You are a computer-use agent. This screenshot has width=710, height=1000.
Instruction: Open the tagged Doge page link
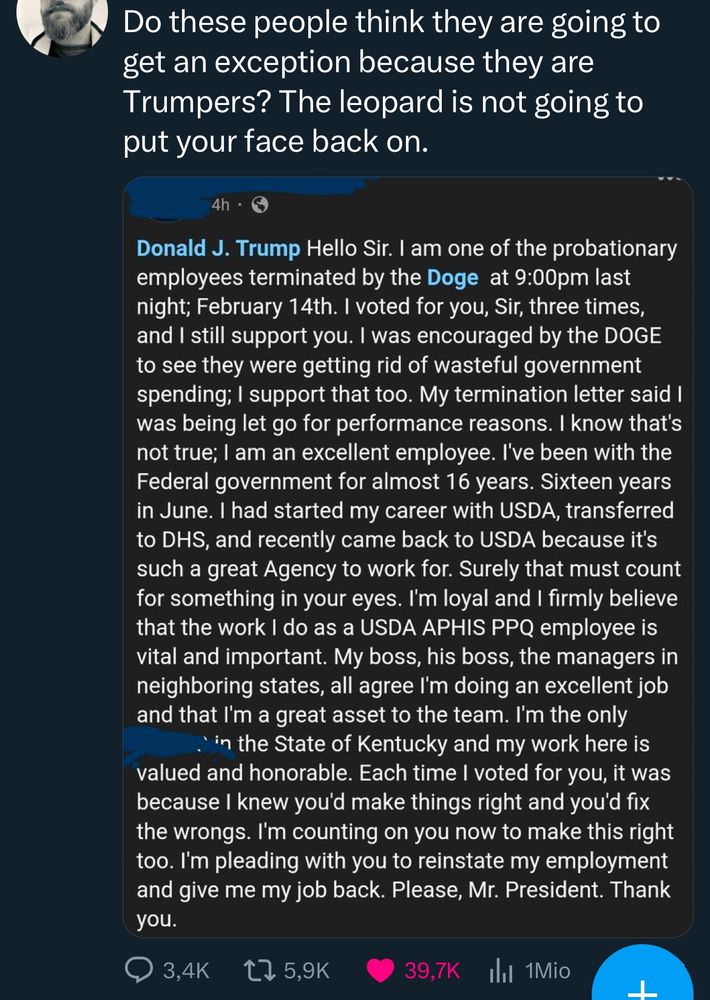click(452, 278)
